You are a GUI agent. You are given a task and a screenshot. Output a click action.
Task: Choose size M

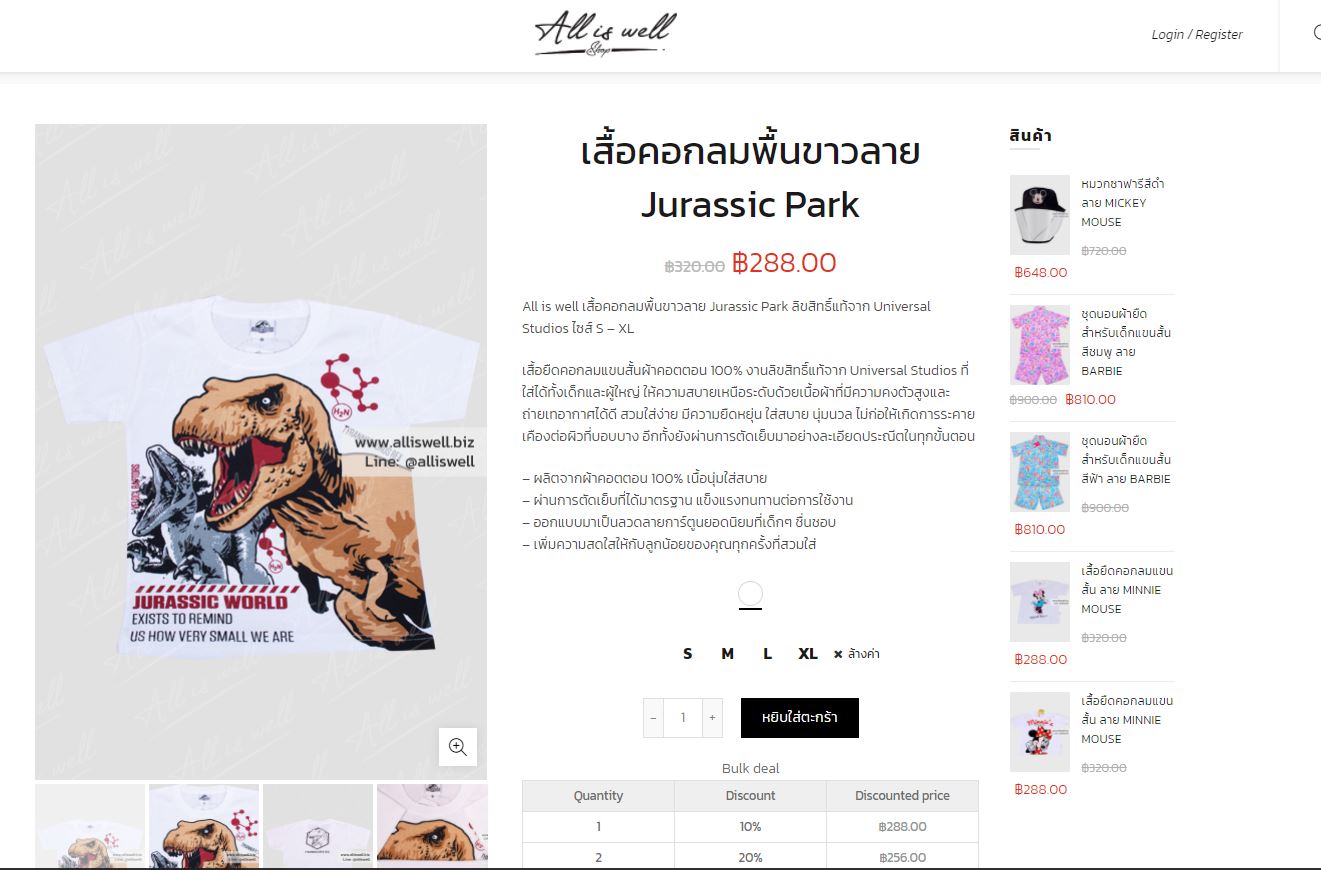click(x=727, y=654)
